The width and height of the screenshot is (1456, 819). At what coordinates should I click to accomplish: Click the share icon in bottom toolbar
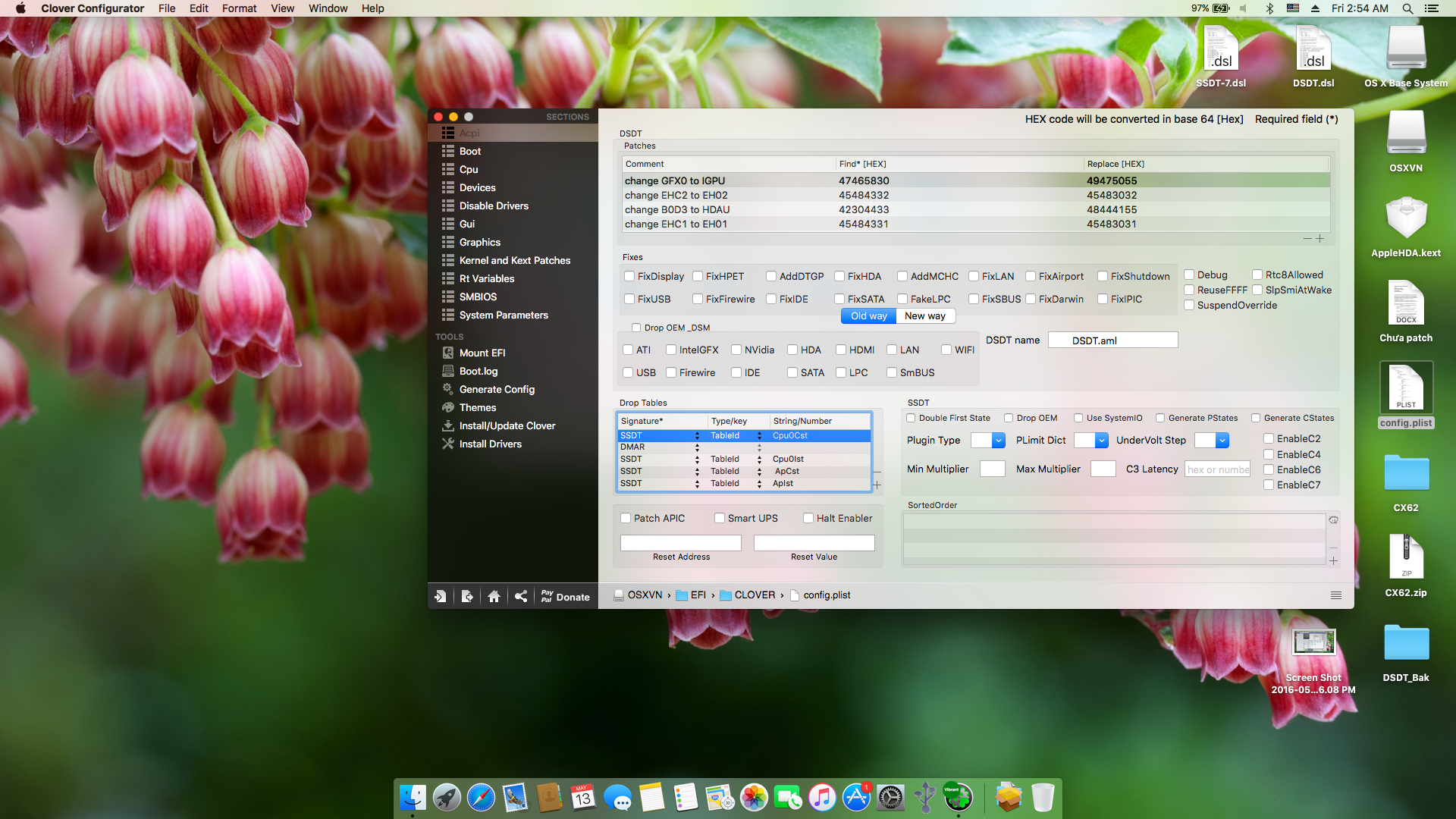(x=521, y=597)
